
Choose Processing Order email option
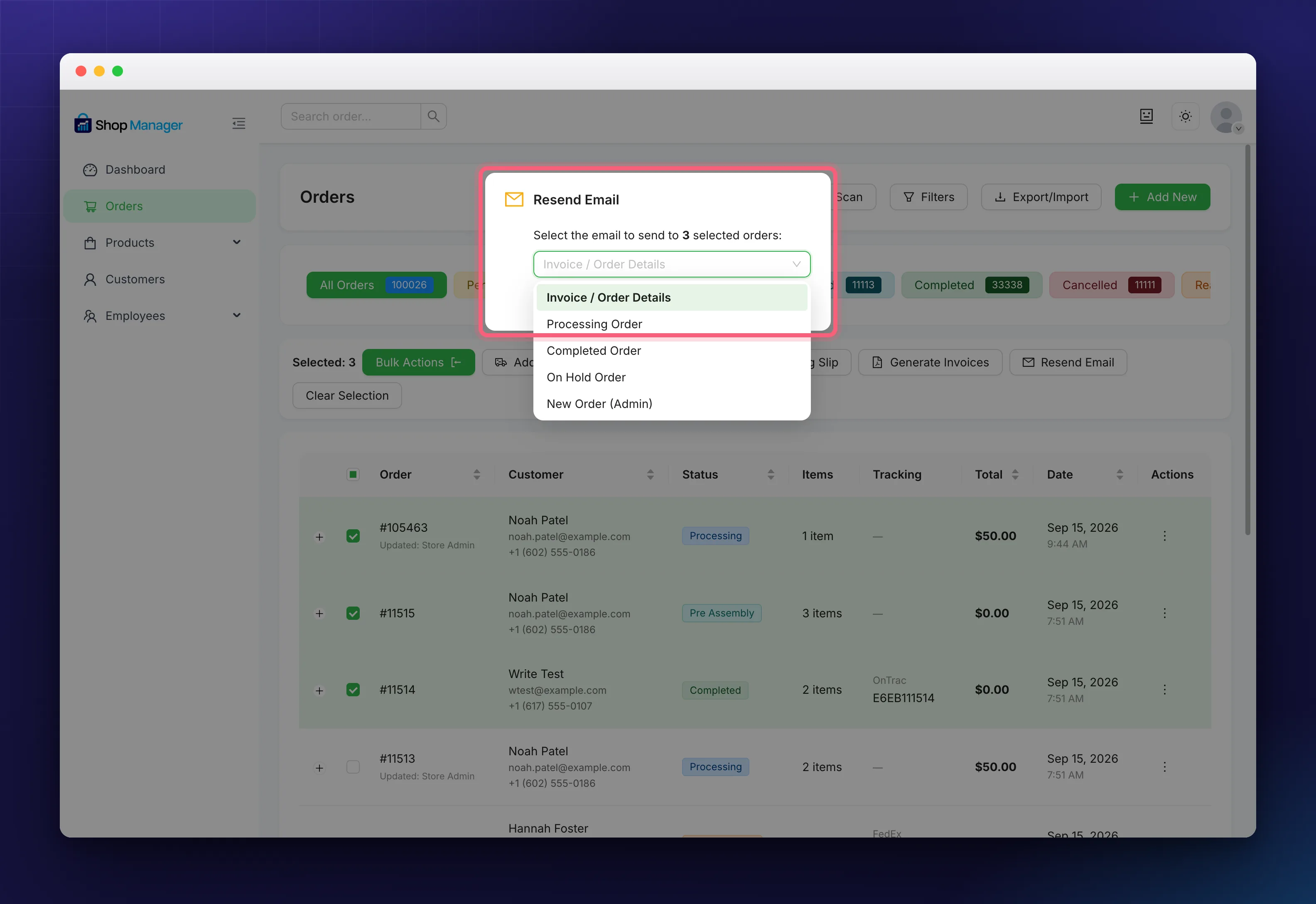672,324
